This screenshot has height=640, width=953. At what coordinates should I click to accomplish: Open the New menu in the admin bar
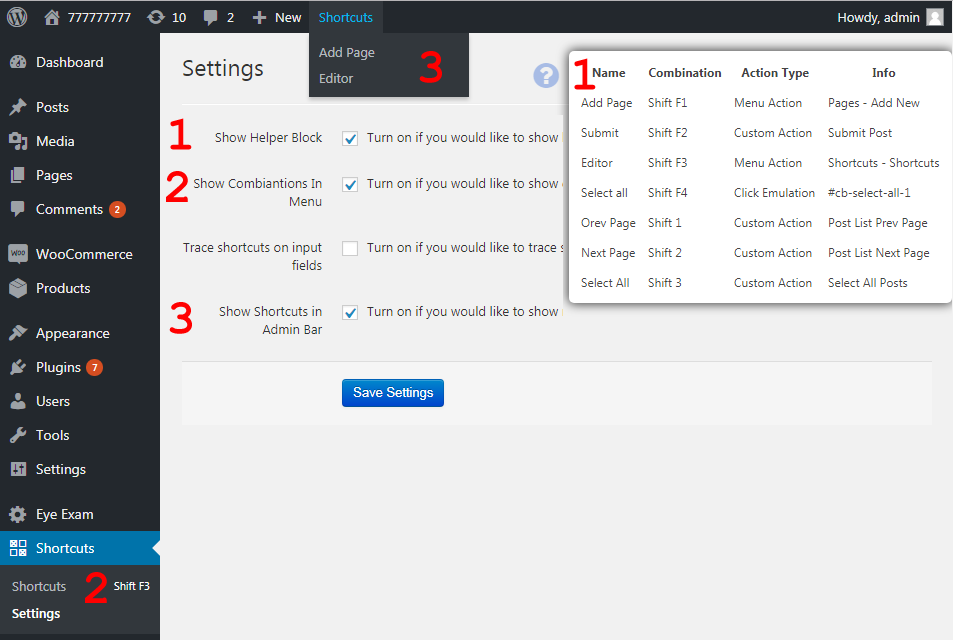(x=277, y=16)
